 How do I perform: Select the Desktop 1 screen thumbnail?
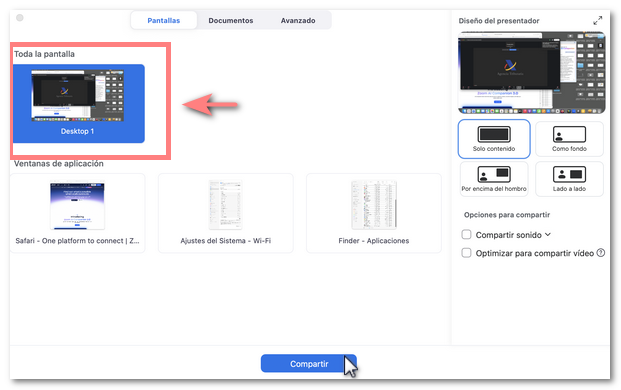78,103
